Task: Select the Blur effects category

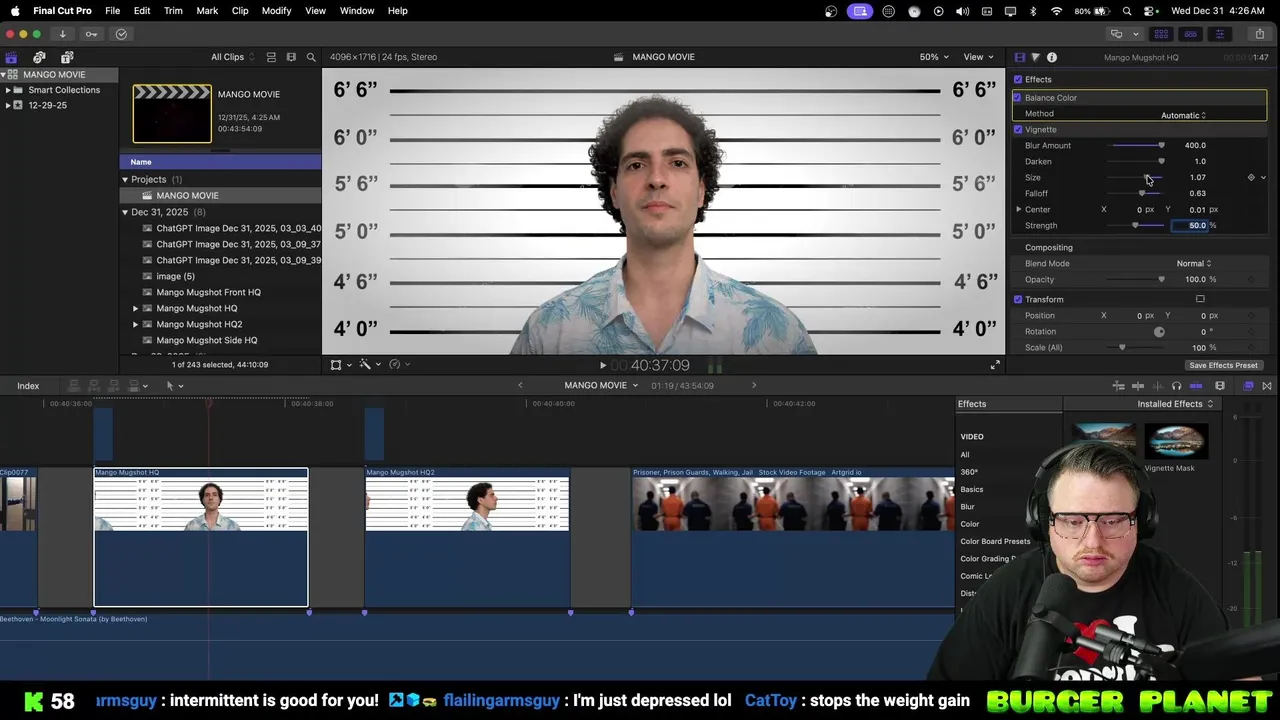Action: click(x=967, y=507)
